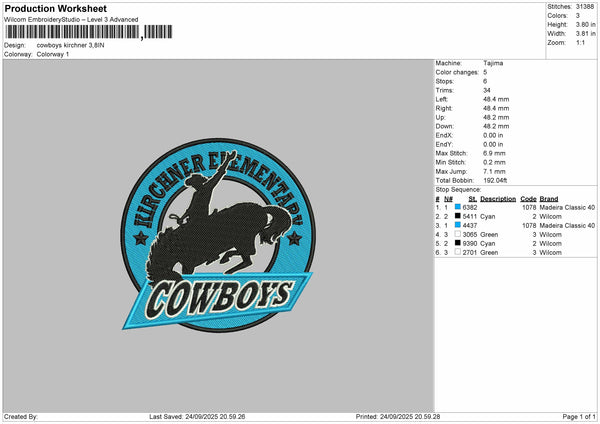Click the Kirchner Elementary Cowboys design preview
The width and height of the screenshot is (600, 424).
click(218, 235)
